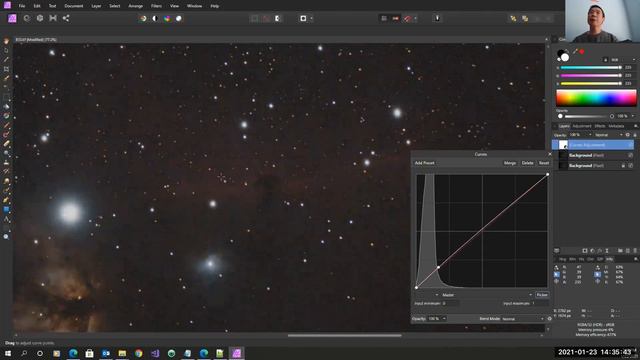The width and height of the screenshot is (640, 360).
Task: Click the Input minimum field in Curves
Action: [x=450, y=304]
